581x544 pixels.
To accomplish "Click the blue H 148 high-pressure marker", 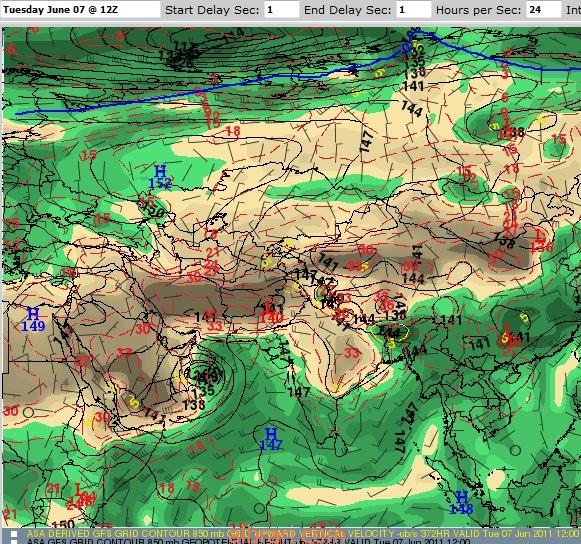I will tap(462, 502).
